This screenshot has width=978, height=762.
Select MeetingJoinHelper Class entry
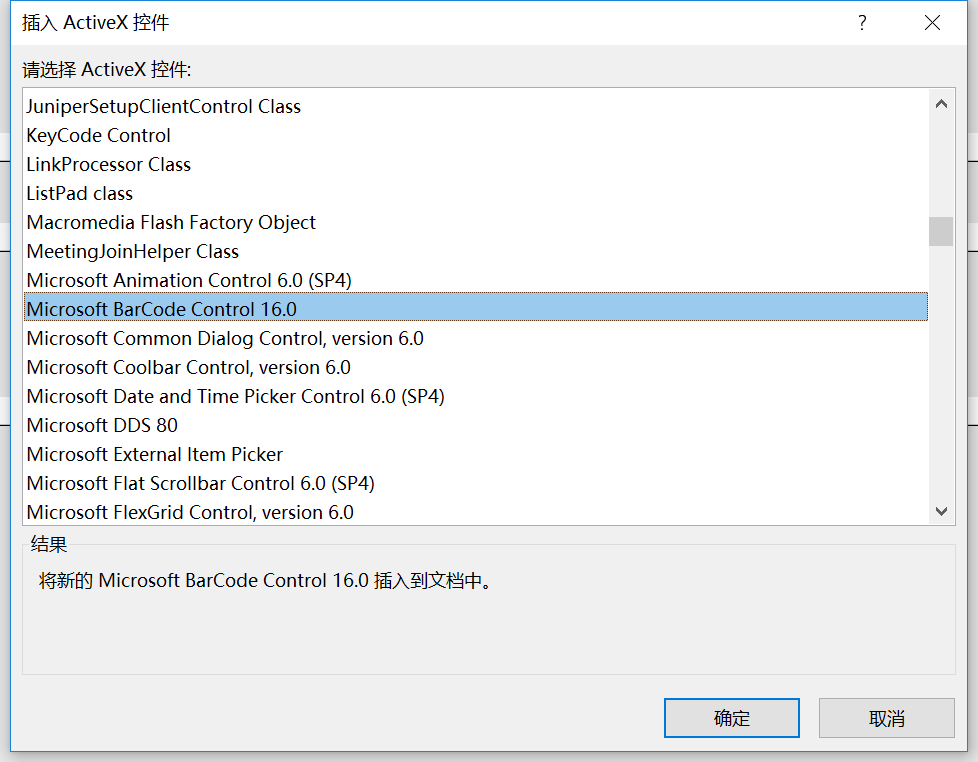[x=476, y=251]
